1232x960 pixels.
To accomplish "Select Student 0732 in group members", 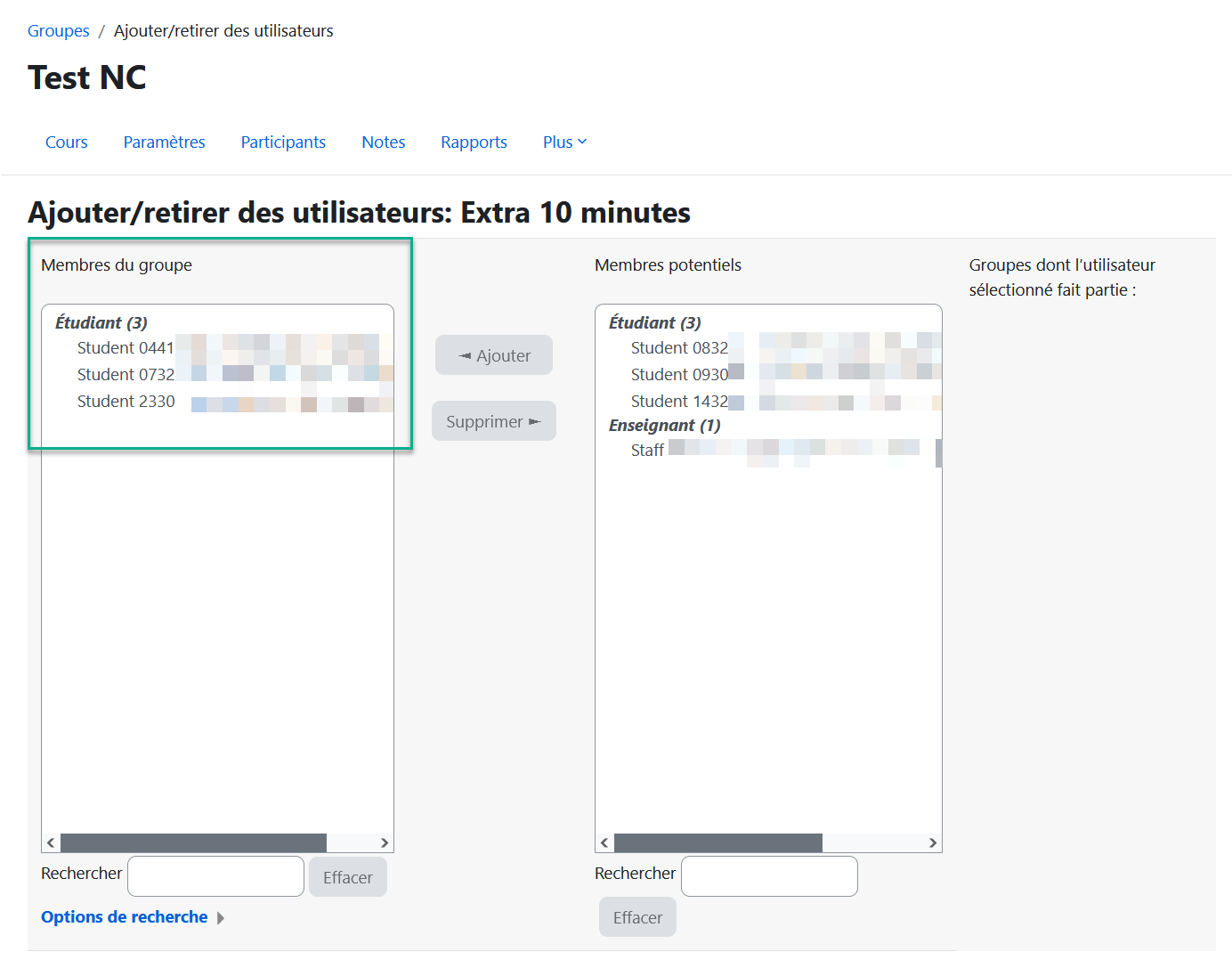I will [126, 375].
